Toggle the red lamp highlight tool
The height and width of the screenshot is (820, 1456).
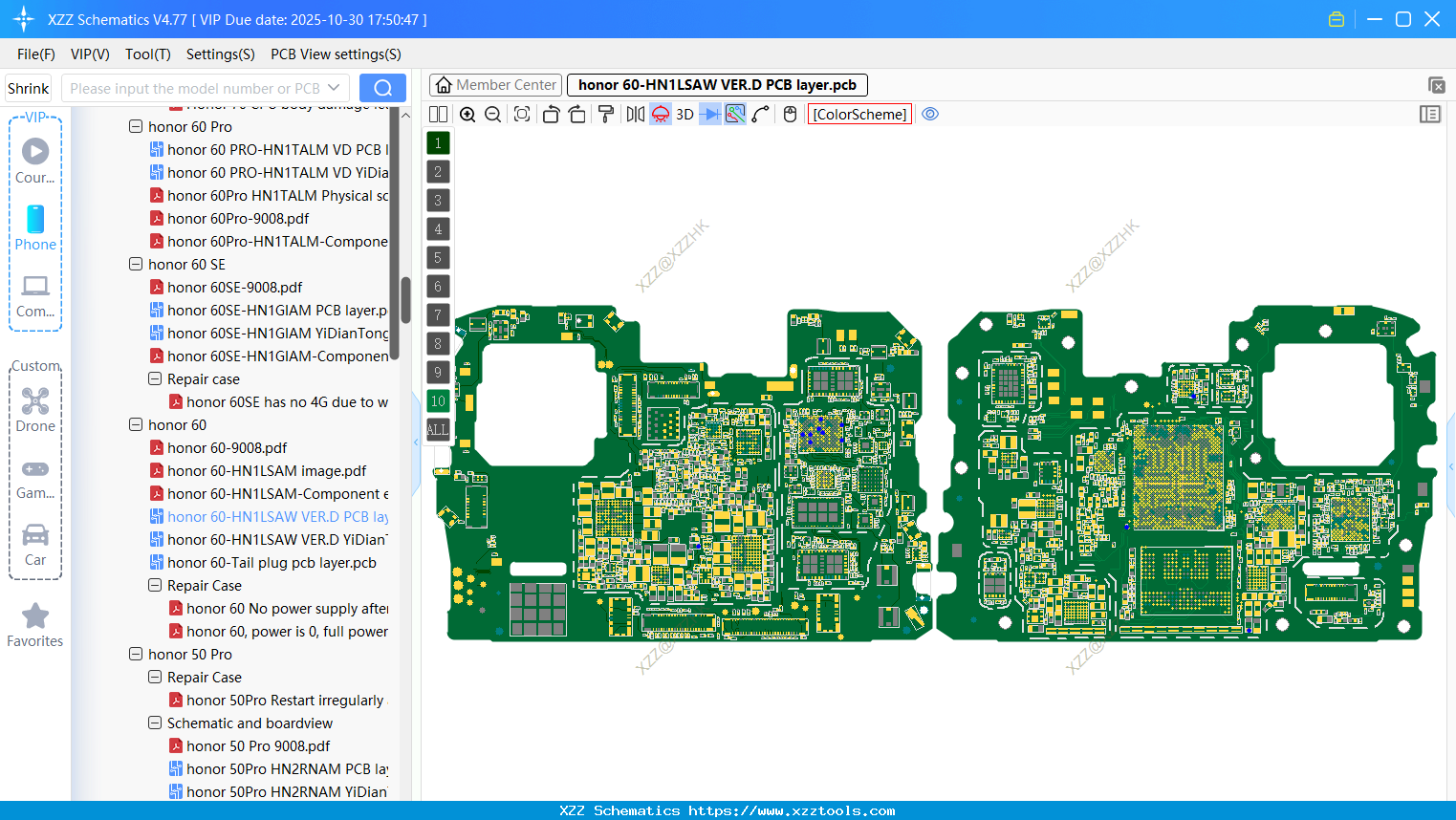[x=661, y=115]
